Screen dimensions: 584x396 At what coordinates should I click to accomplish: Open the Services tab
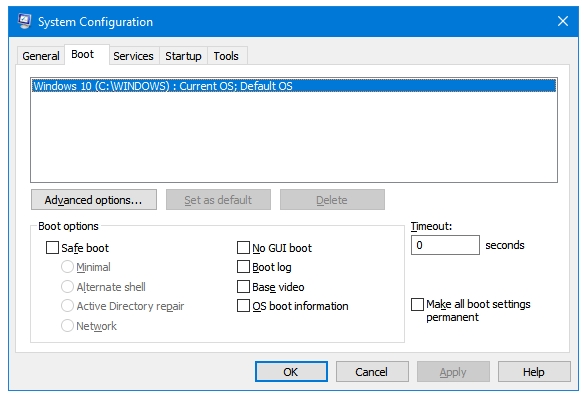point(133,56)
